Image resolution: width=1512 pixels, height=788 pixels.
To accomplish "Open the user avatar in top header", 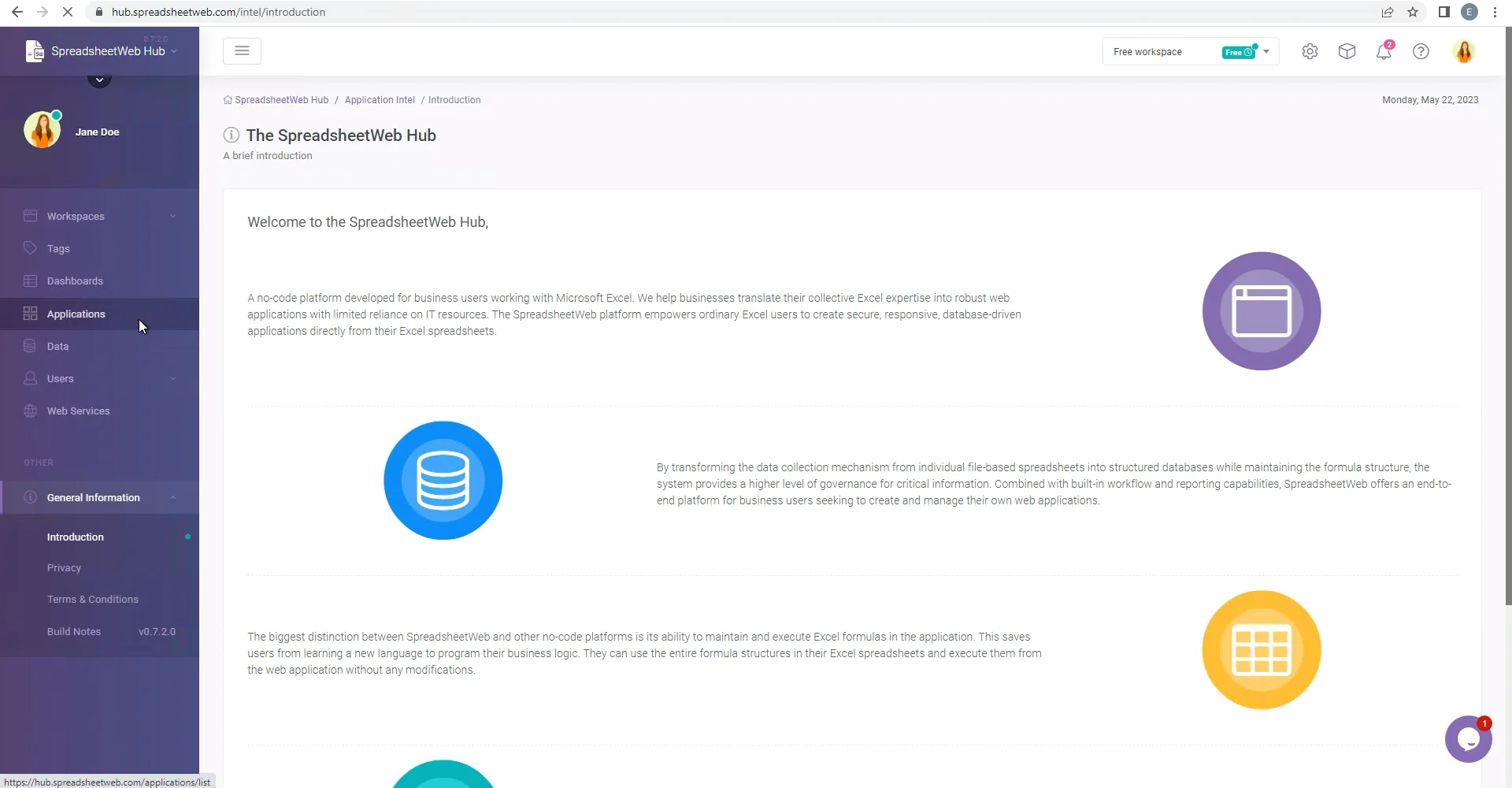I will click(x=1464, y=51).
